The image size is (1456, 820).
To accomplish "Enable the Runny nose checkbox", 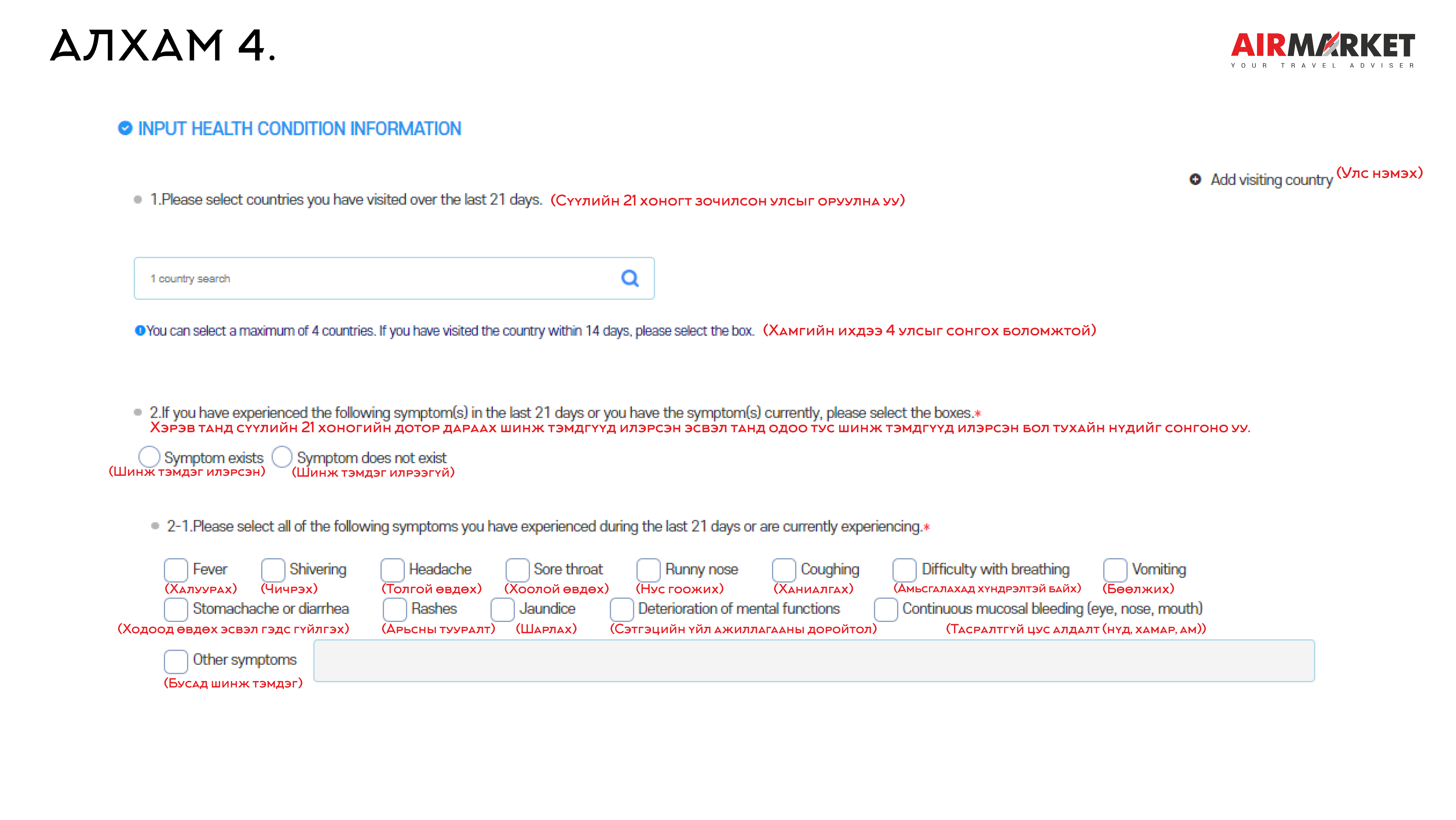I will coord(648,570).
